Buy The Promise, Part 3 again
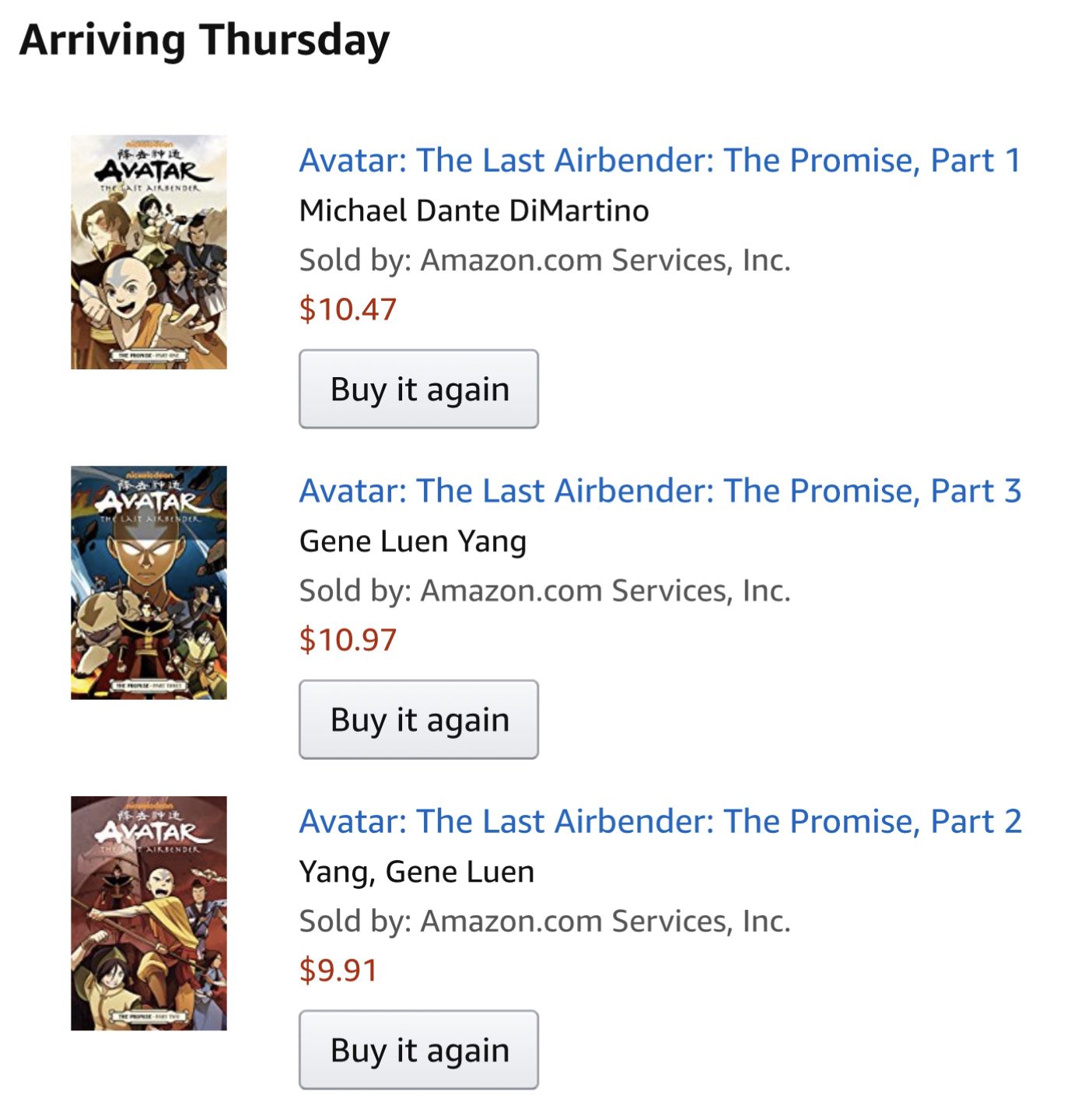 tap(418, 719)
